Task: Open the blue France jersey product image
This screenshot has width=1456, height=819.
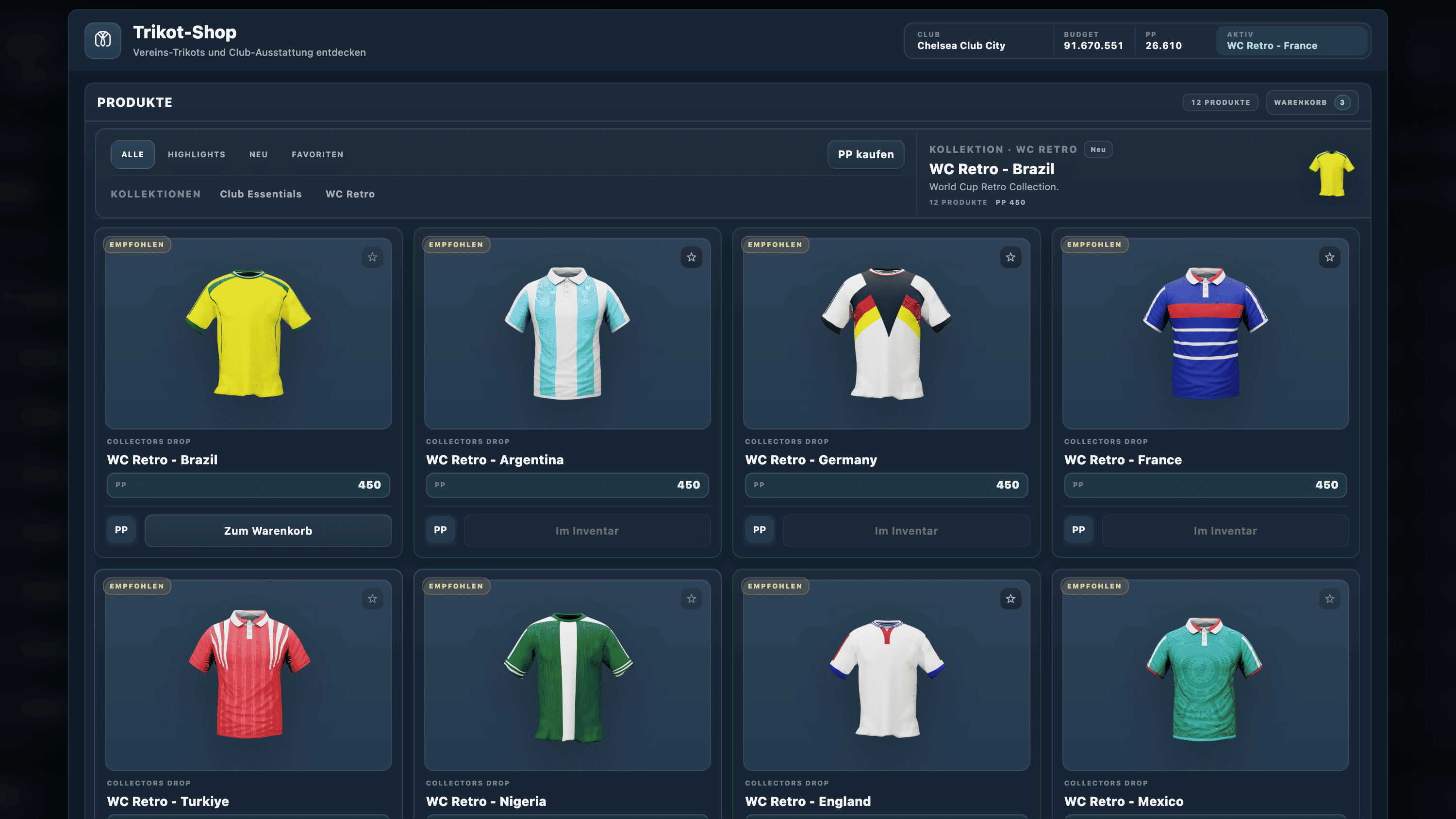Action: point(1205,333)
